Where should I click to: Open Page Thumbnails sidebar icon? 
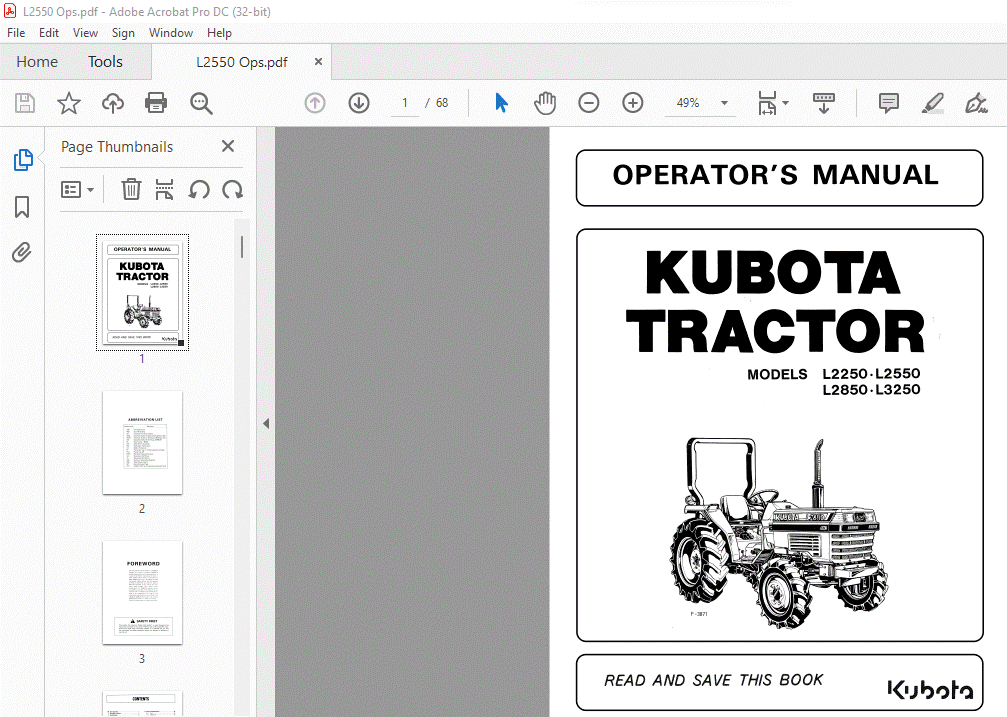click(x=23, y=160)
